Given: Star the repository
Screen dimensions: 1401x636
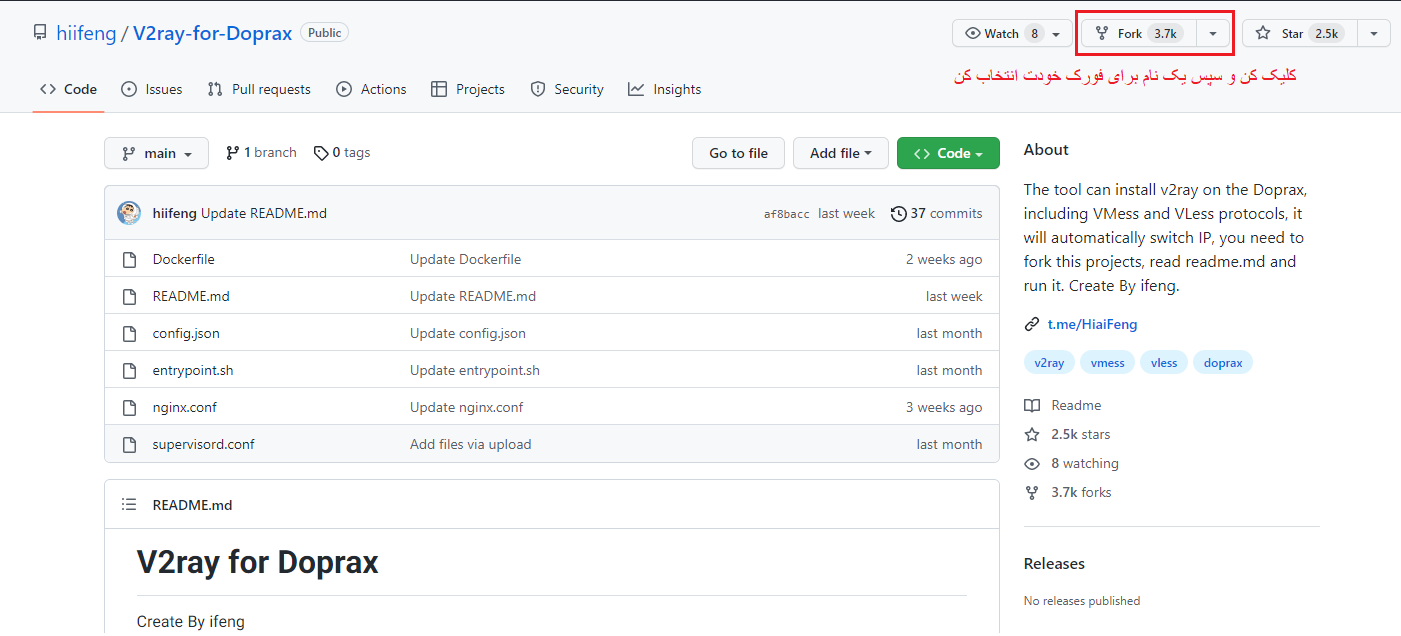Looking at the screenshot, I should click(x=1300, y=33).
